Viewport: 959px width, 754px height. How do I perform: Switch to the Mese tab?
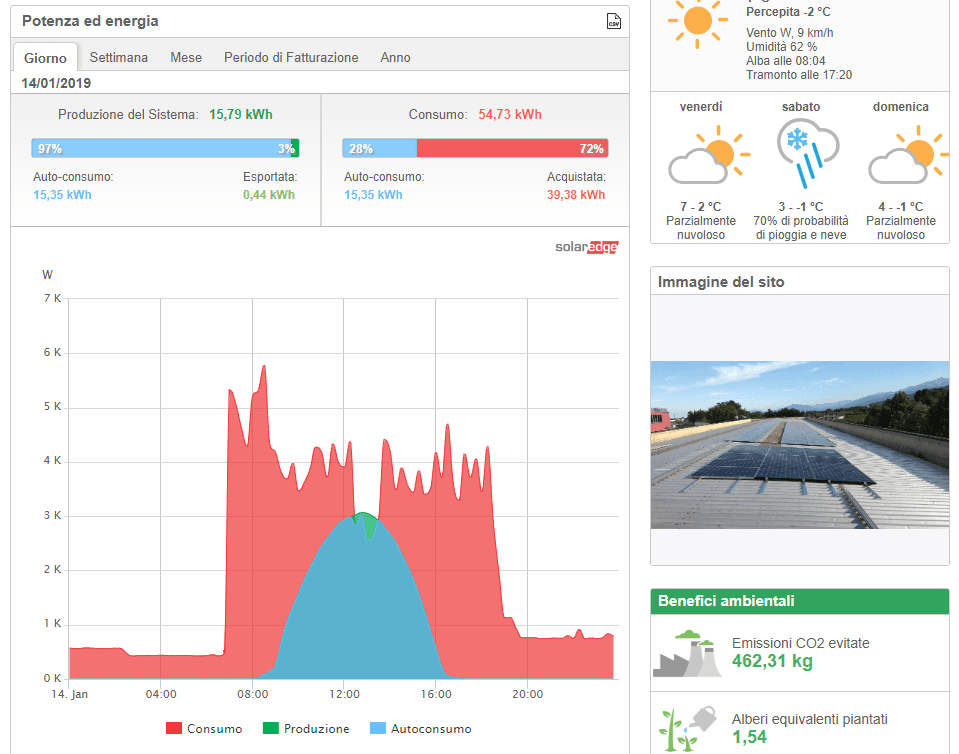point(186,57)
